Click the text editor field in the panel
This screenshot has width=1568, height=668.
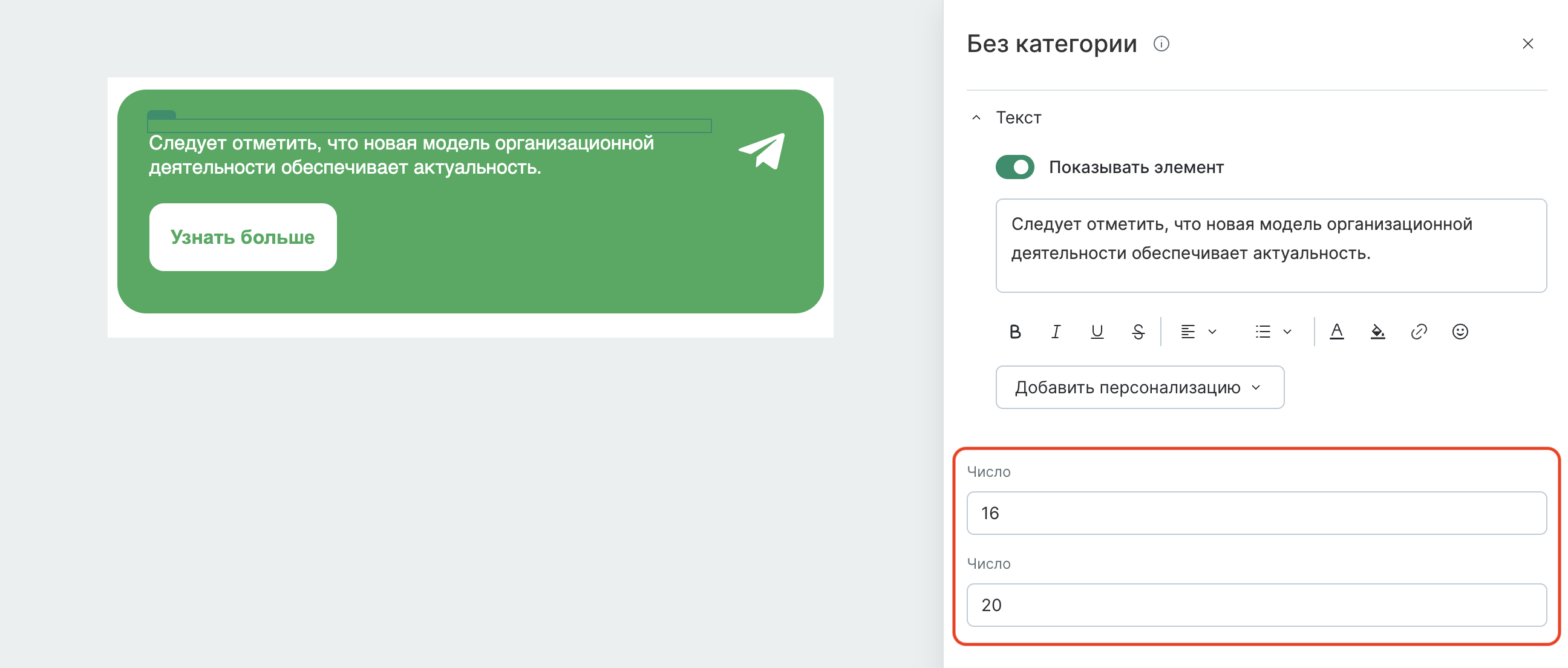click(1271, 246)
